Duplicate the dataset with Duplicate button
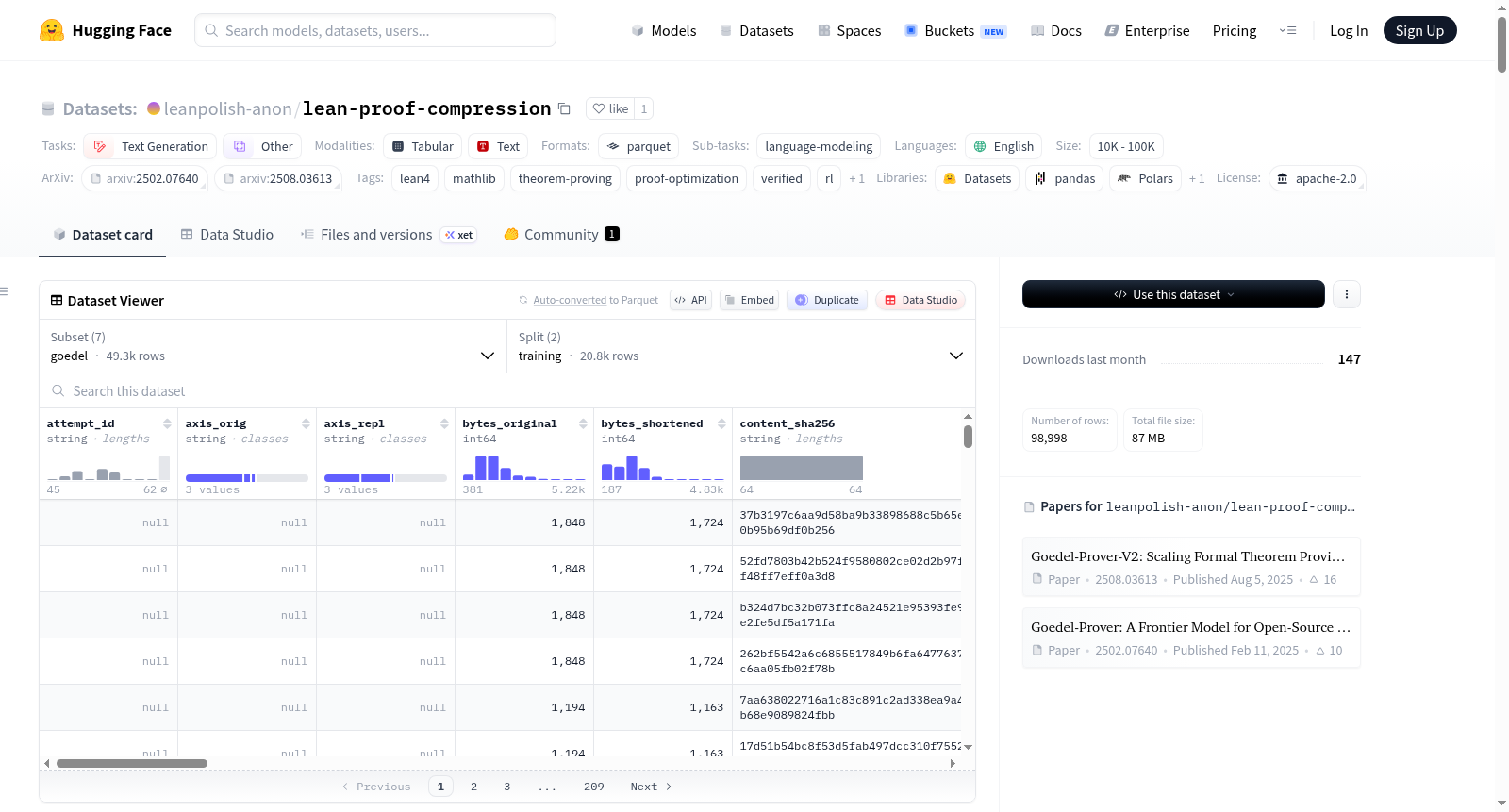This screenshot has height=812, width=1509. [827, 300]
